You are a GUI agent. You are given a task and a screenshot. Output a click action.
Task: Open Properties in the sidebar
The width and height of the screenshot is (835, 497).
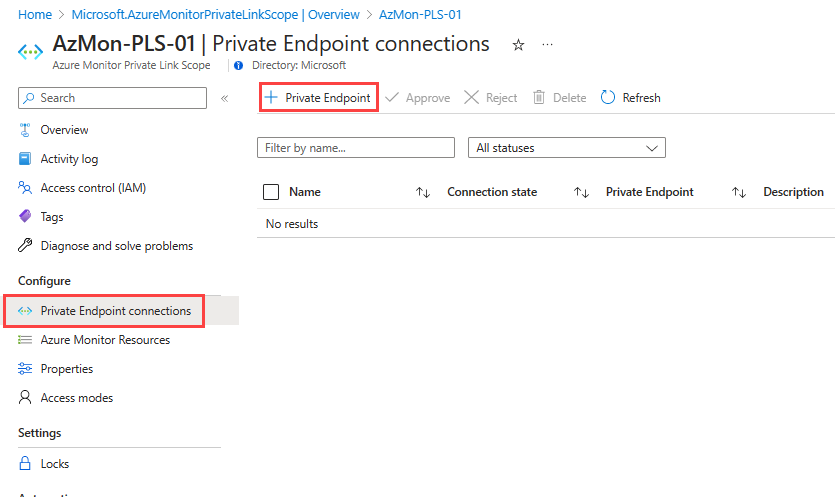[x=67, y=369]
